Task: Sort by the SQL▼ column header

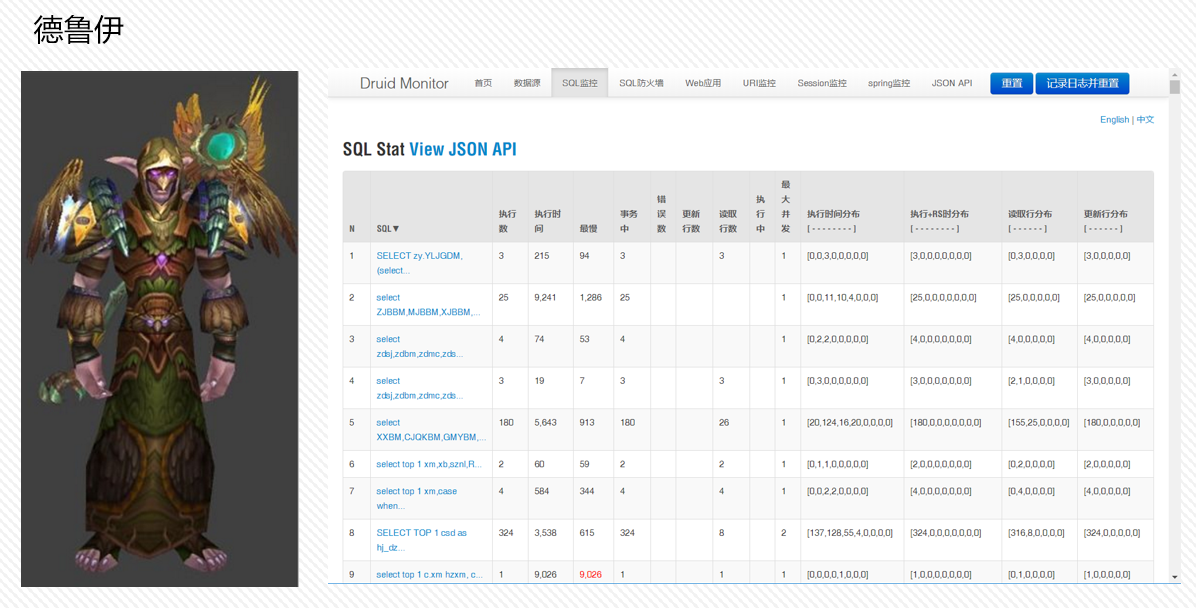Action: point(388,229)
